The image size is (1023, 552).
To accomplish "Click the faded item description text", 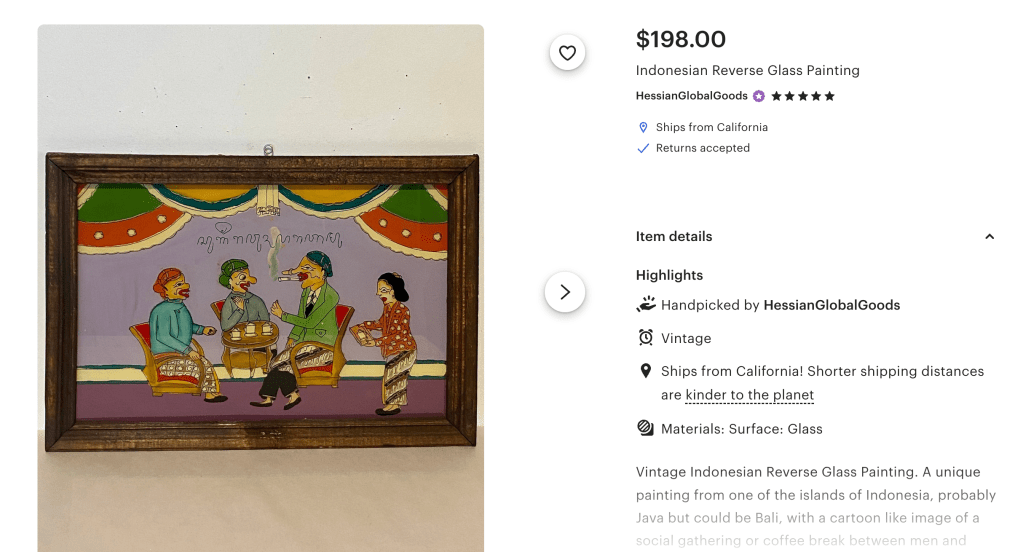I will click(815, 506).
